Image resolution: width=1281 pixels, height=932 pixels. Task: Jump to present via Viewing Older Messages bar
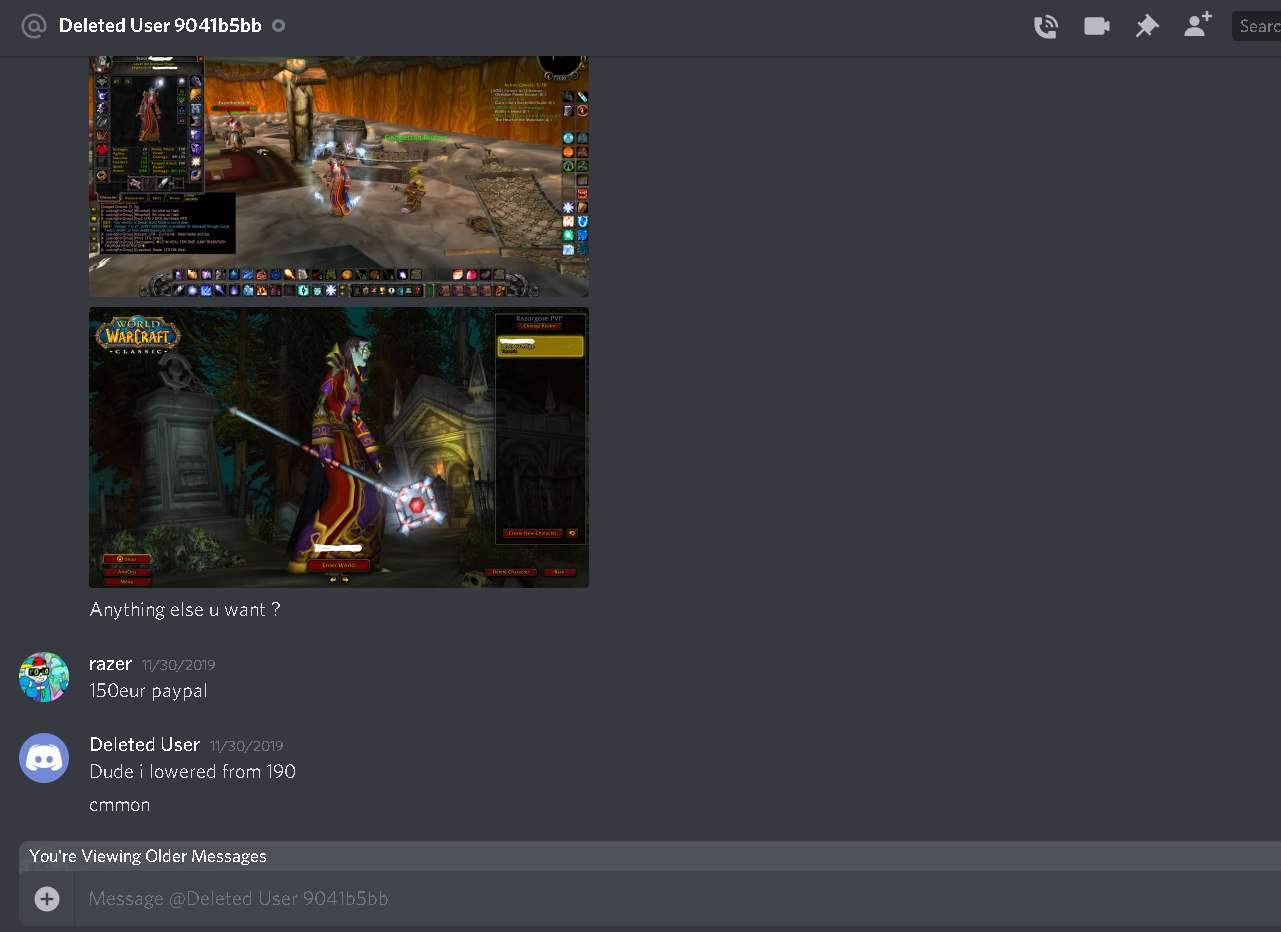tap(650, 856)
